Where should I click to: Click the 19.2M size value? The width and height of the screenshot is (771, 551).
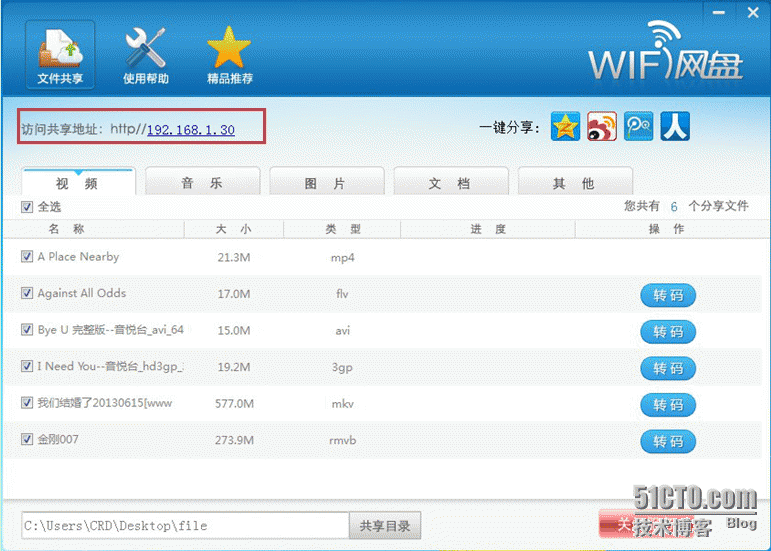click(234, 367)
